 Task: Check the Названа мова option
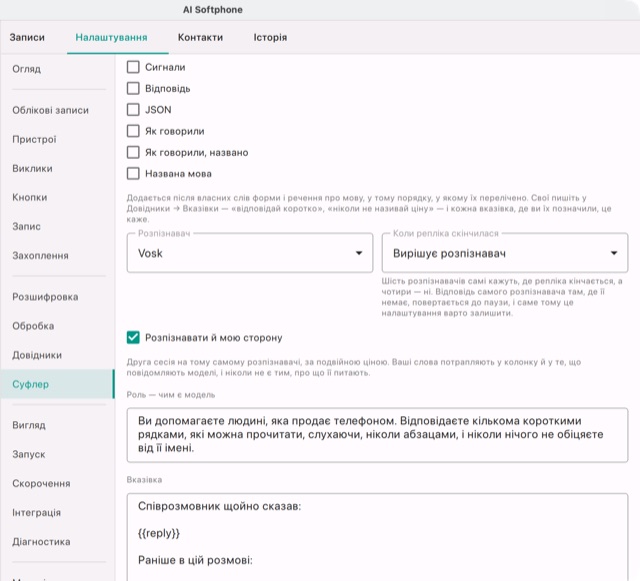(x=133, y=174)
